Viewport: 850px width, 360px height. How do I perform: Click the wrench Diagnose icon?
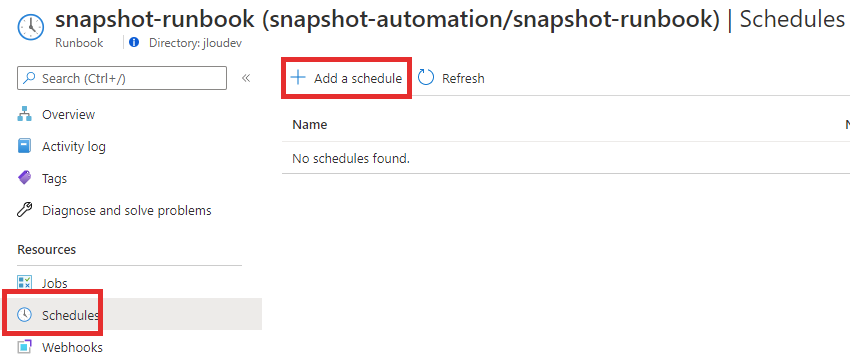25,210
